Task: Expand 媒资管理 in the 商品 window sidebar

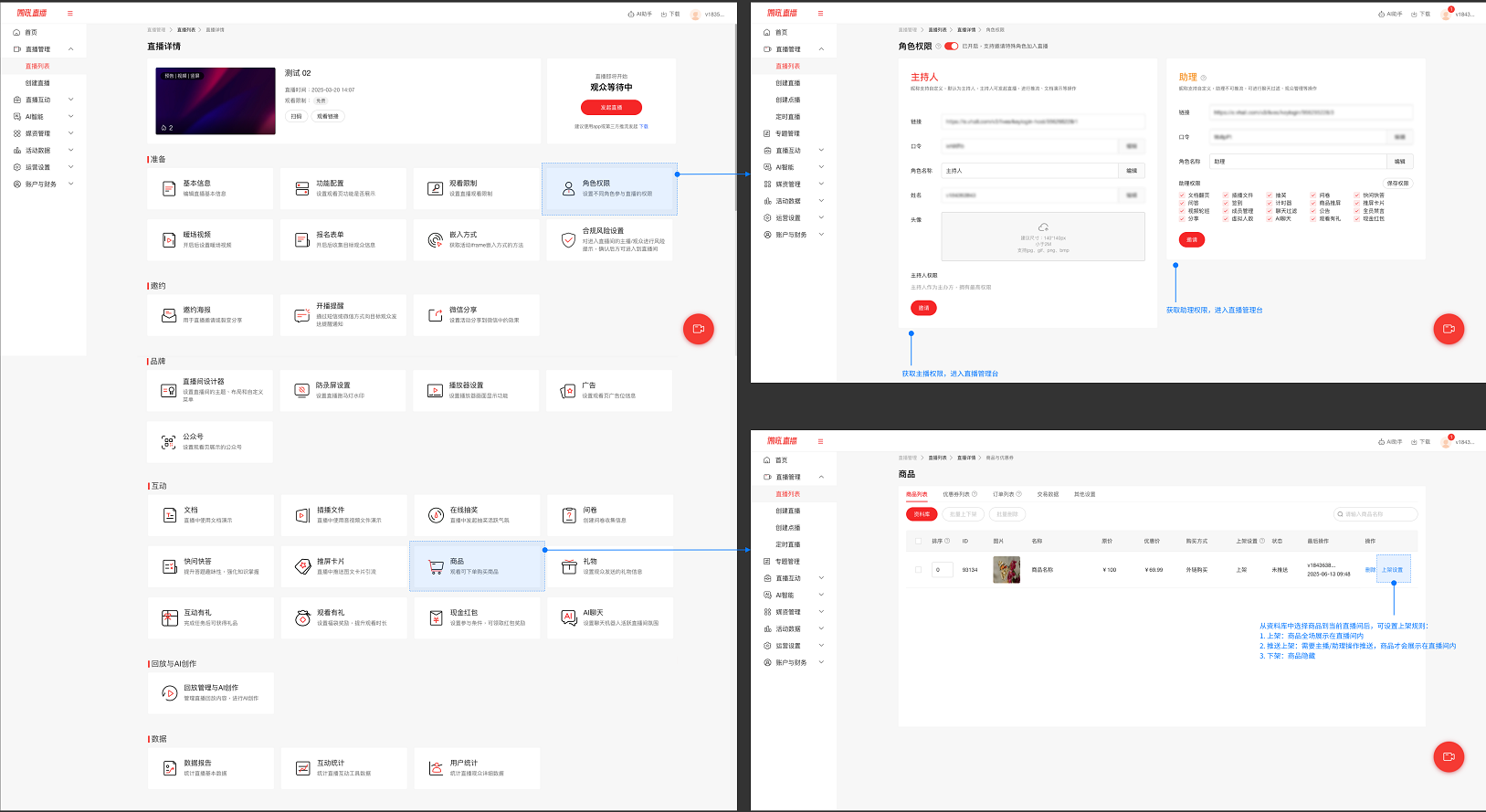Action: click(x=821, y=612)
